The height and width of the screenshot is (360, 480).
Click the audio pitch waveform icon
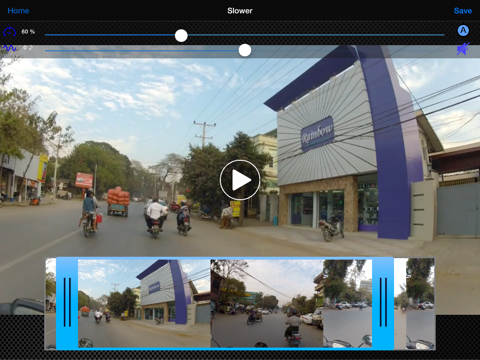(10, 48)
